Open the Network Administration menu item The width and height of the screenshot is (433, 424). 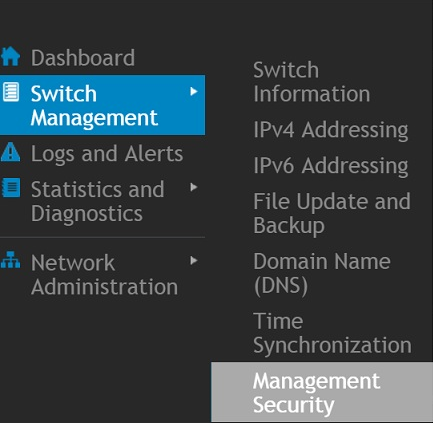[x=104, y=275]
